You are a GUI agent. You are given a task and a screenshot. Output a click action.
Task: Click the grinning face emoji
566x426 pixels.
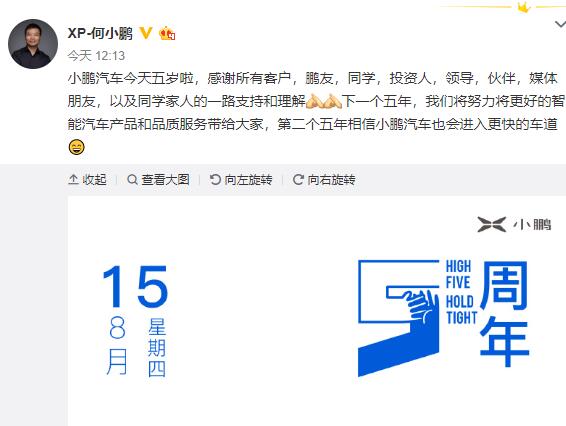tap(77, 147)
